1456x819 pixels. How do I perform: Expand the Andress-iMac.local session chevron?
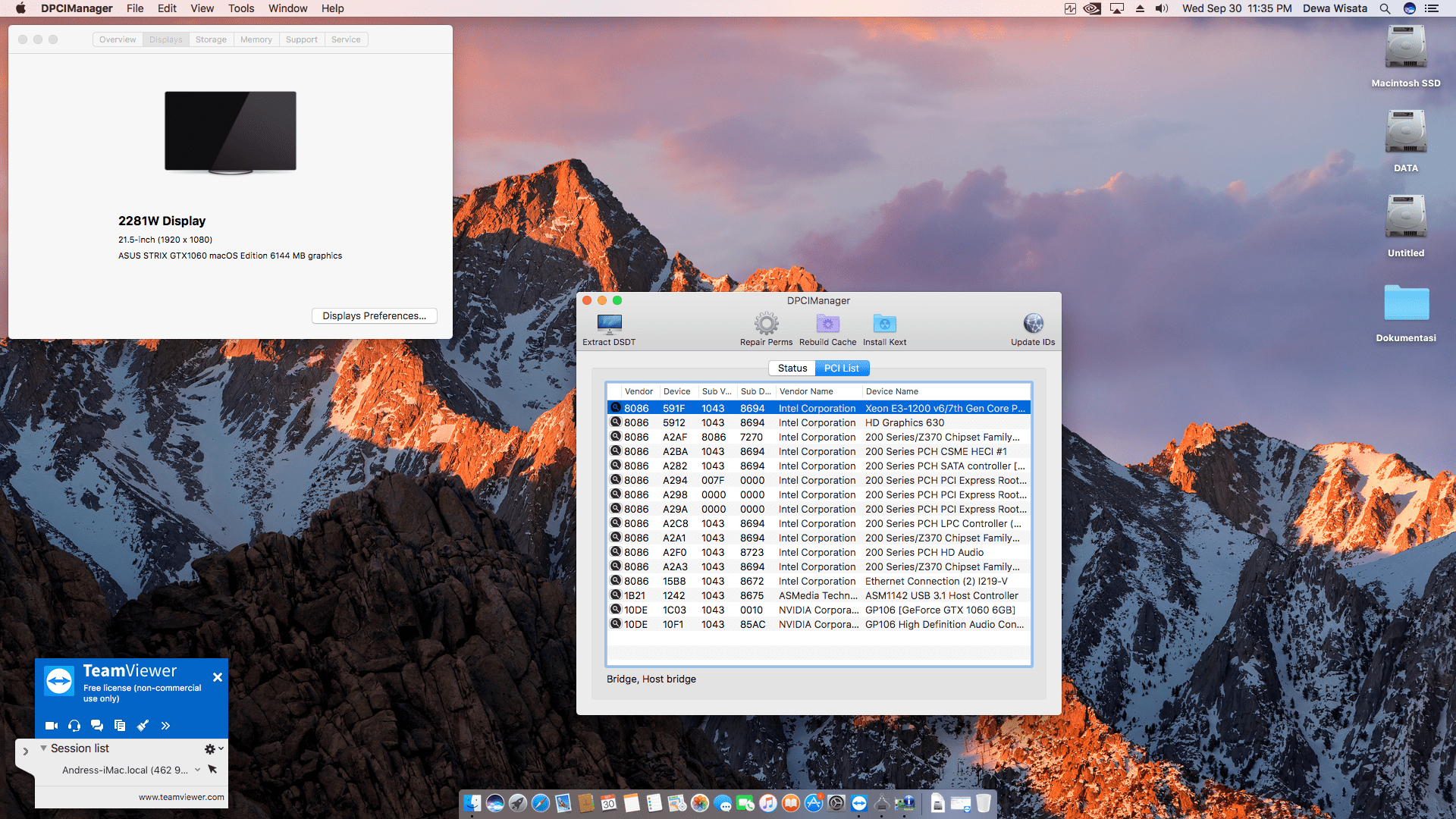(x=197, y=770)
